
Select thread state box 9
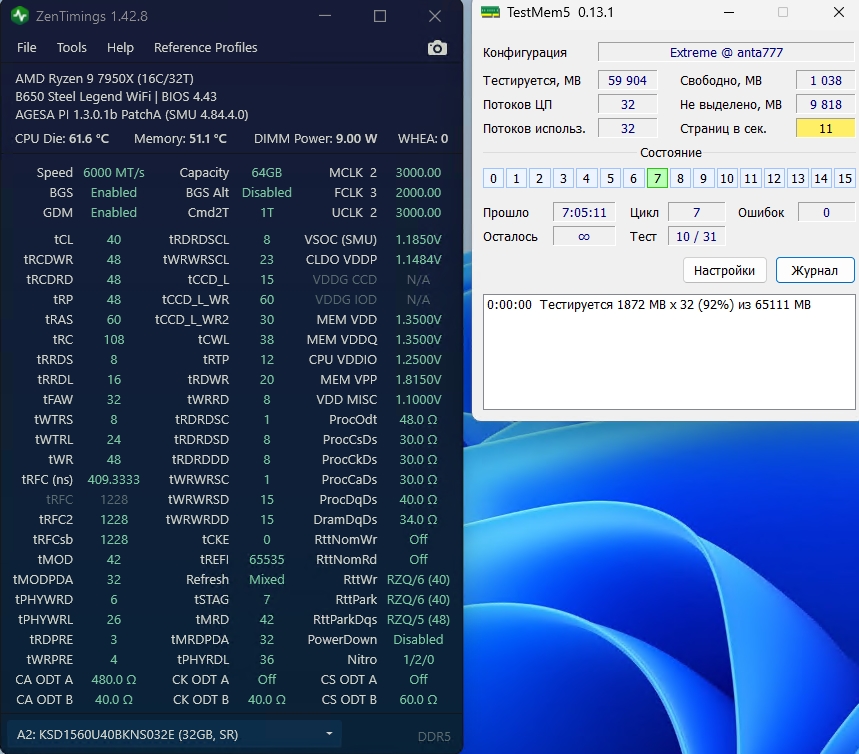pos(703,179)
